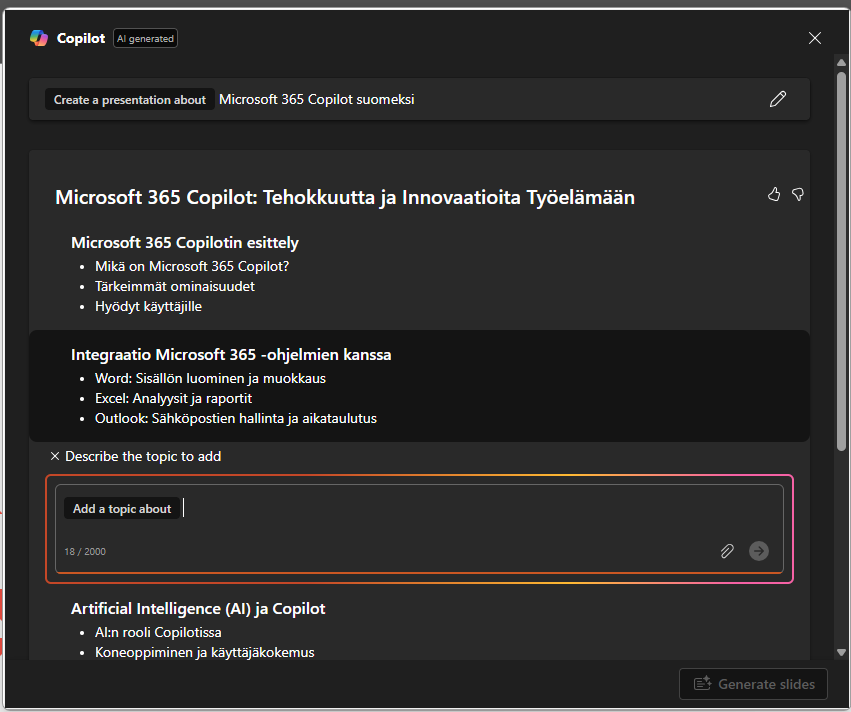
Task: Click the 'Create a presentation about' label
Action: click(130, 100)
